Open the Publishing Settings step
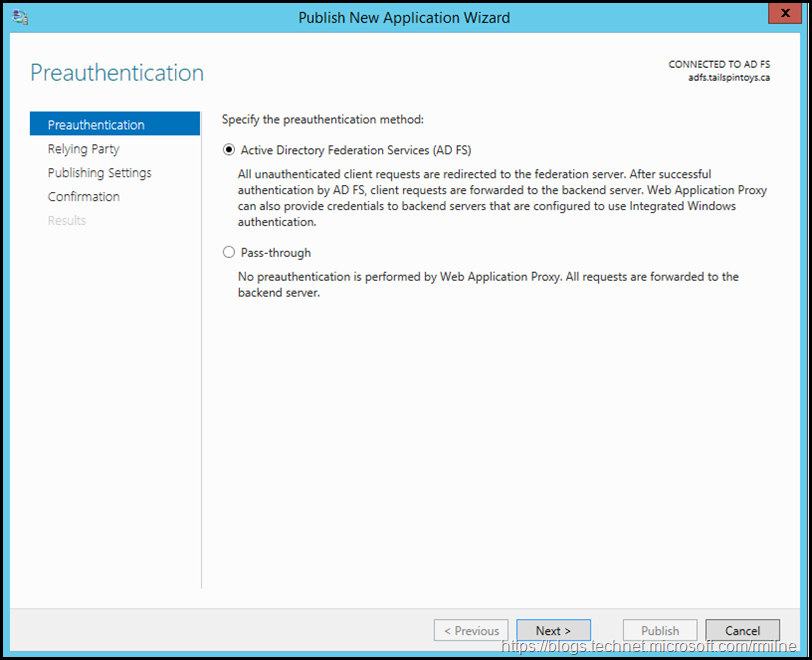The height and width of the screenshot is (660, 812). click(x=99, y=173)
